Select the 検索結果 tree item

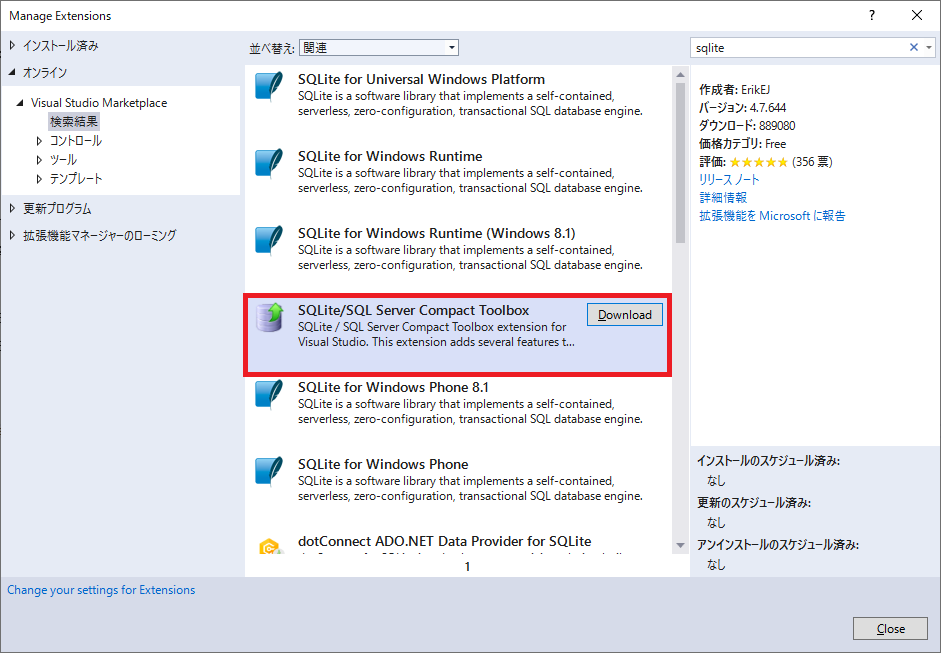74,121
